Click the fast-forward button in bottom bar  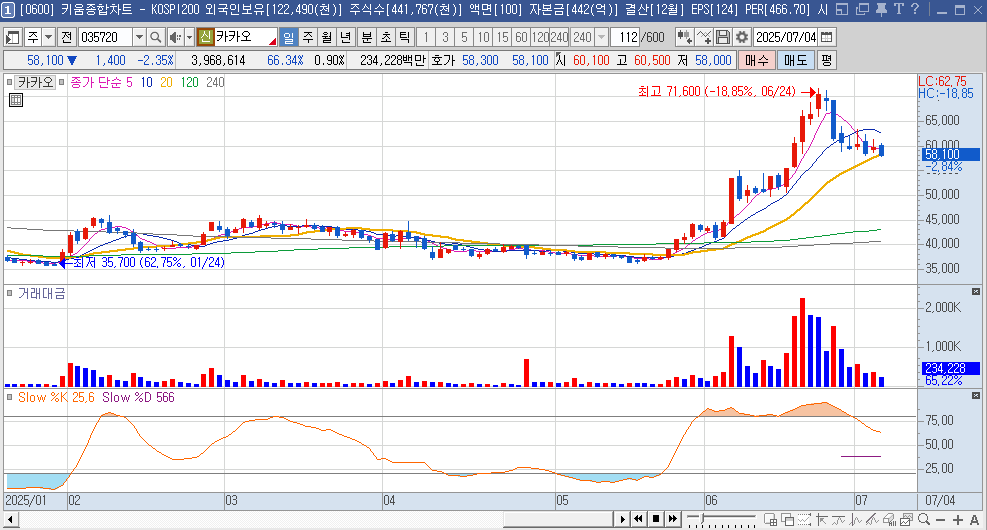click(672, 519)
